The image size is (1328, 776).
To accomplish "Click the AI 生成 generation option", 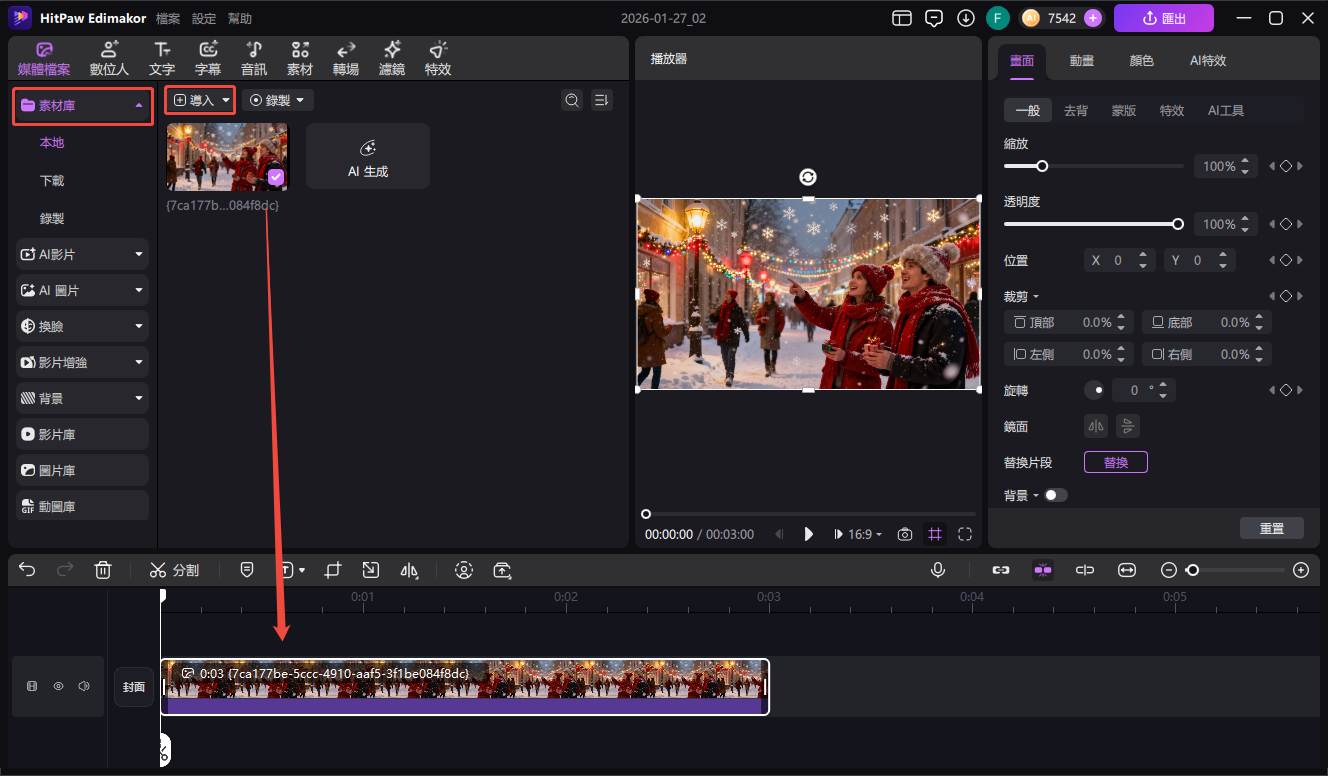I will pos(367,155).
